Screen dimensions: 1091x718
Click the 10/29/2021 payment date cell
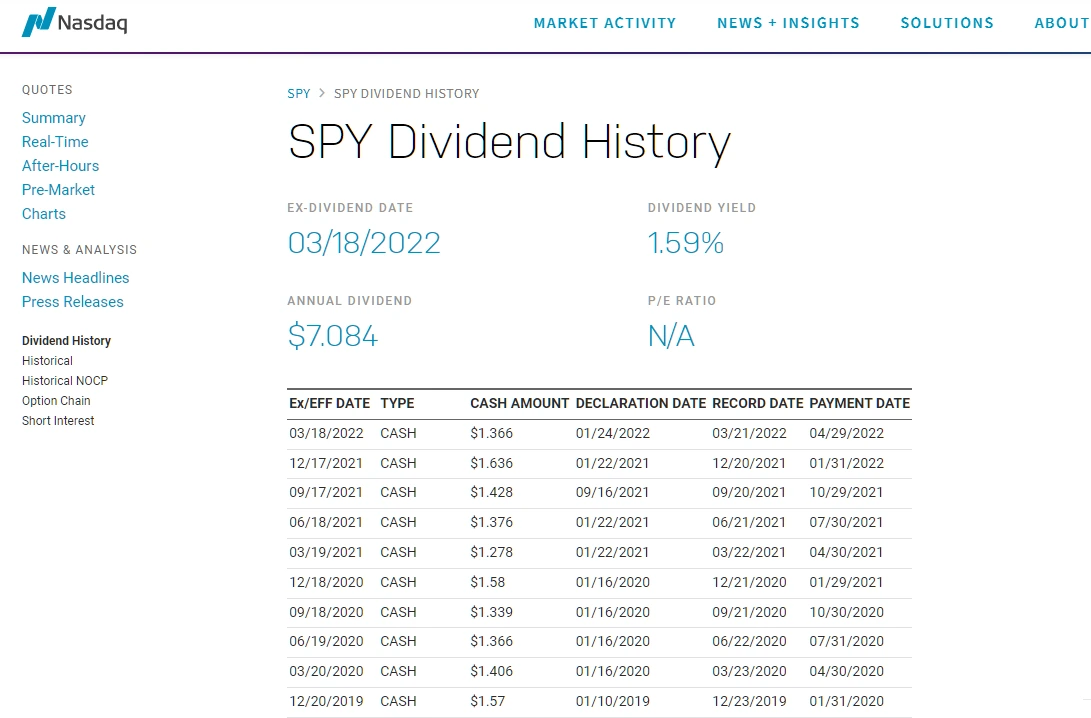(x=846, y=493)
